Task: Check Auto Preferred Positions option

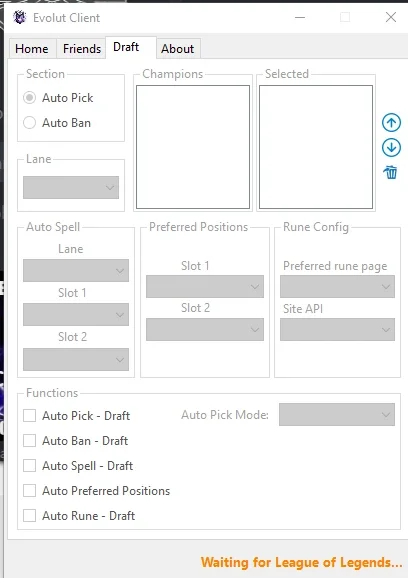Action: (x=29, y=491)
